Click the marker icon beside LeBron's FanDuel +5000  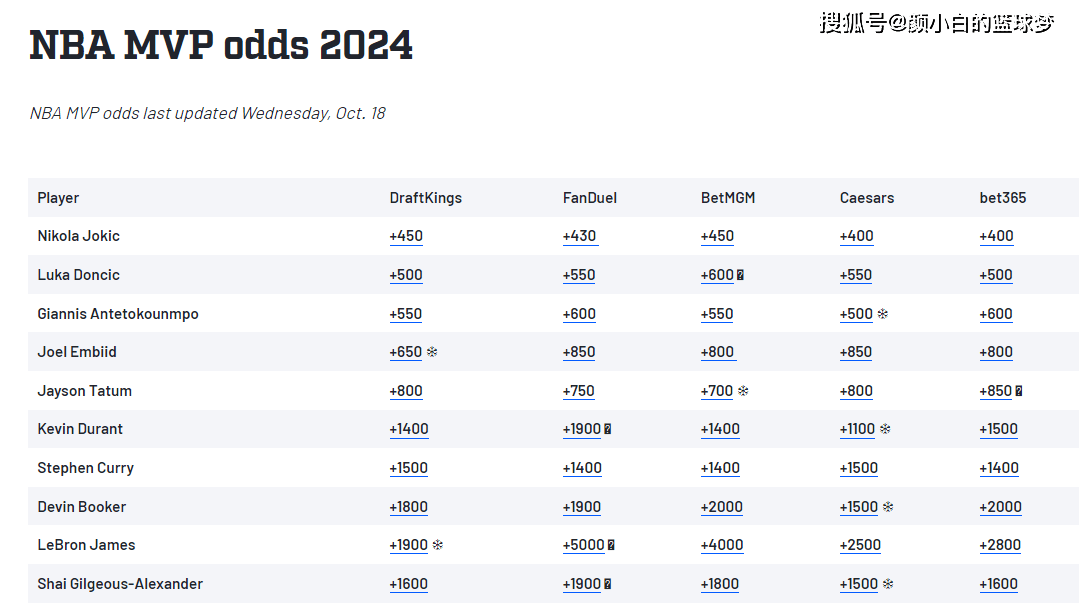pyautogui.click(x=611, y=545)
